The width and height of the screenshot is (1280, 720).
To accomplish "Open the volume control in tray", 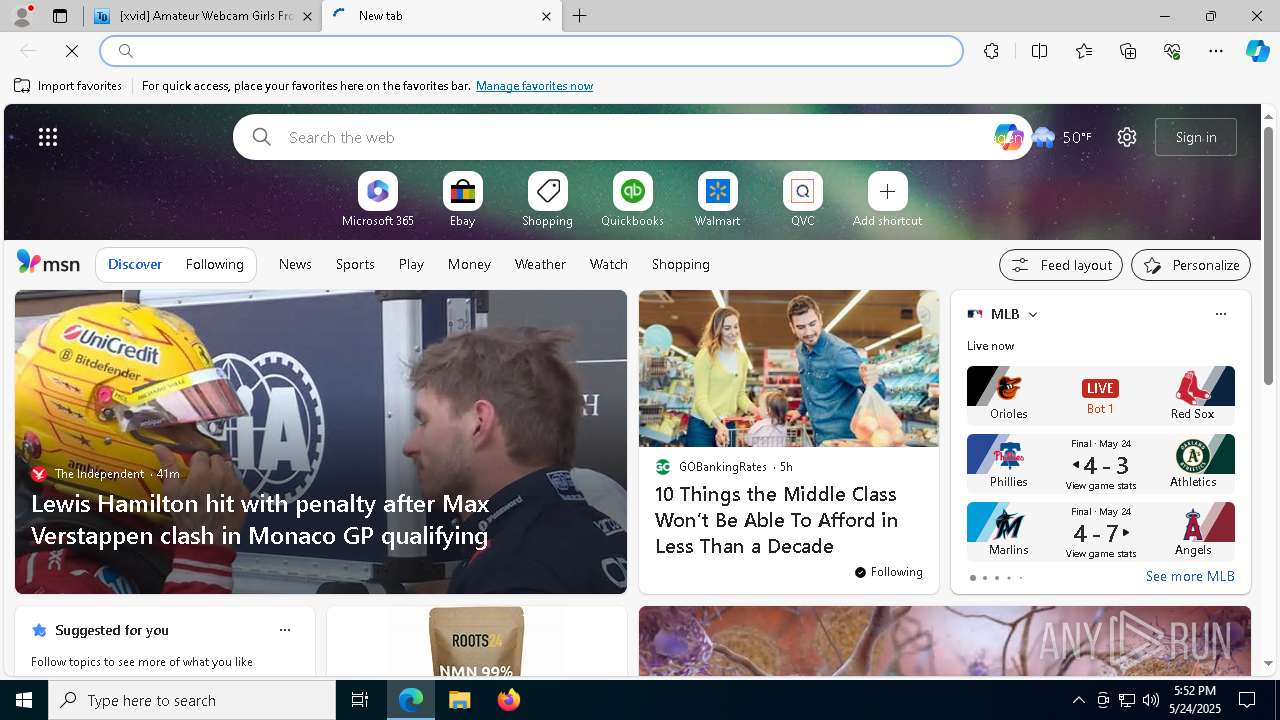I will (x=1151, y=700).
